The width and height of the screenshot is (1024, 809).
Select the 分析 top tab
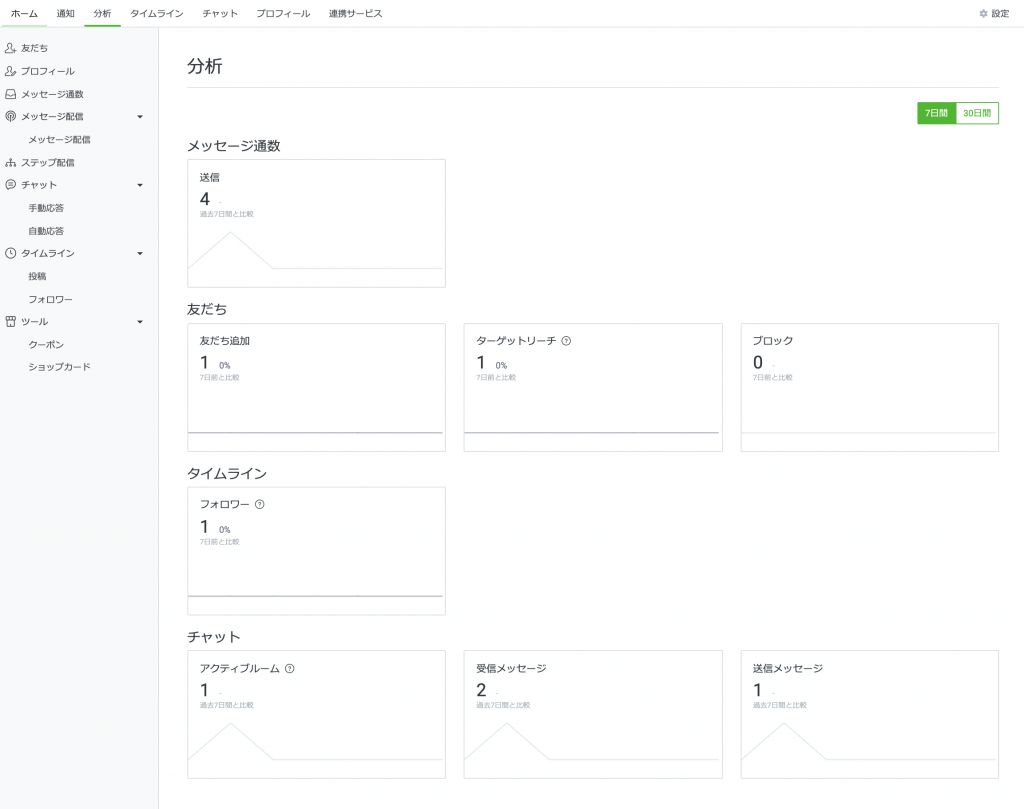[102, 13]
